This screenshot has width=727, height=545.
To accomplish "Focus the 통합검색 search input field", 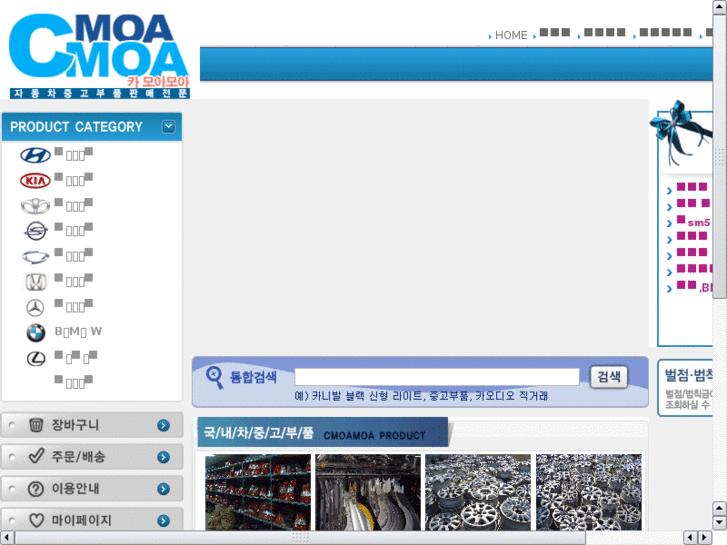I will pos(437,377).
